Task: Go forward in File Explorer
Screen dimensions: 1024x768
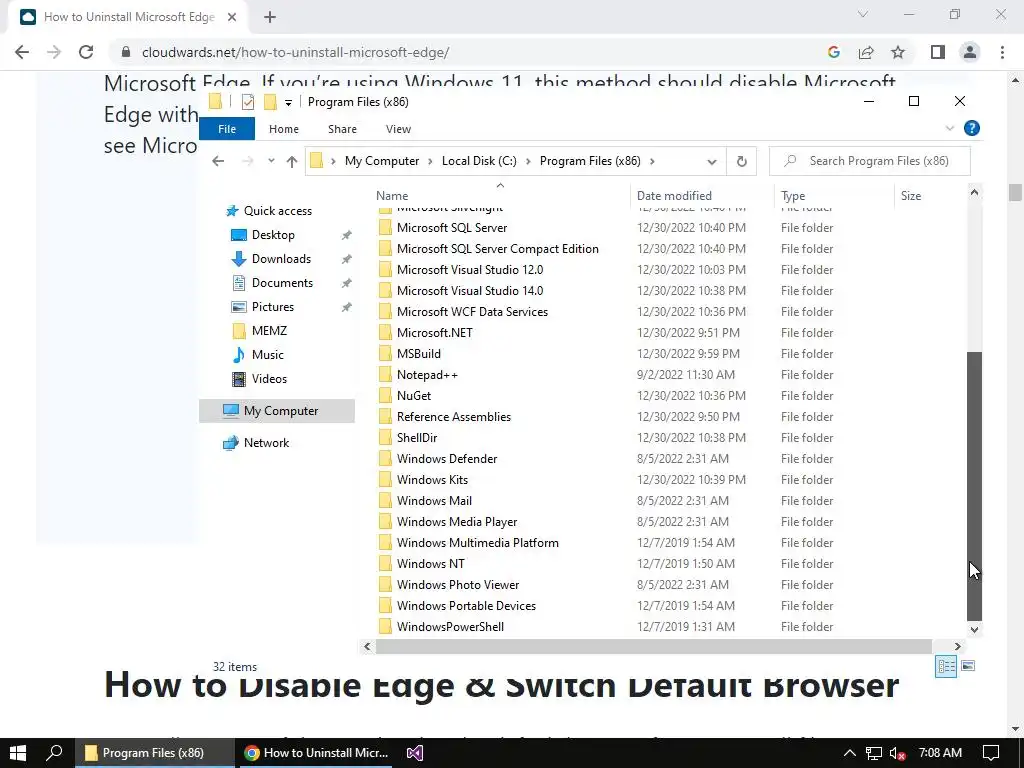Action: (248, 161)
